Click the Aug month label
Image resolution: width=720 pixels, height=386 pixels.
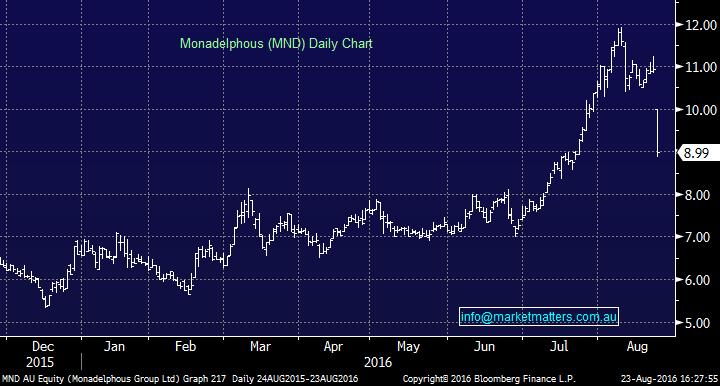point(637,347)
